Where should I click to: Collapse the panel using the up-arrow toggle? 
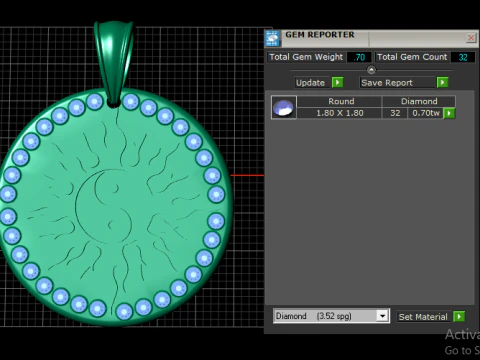click(x=371, y=70)
